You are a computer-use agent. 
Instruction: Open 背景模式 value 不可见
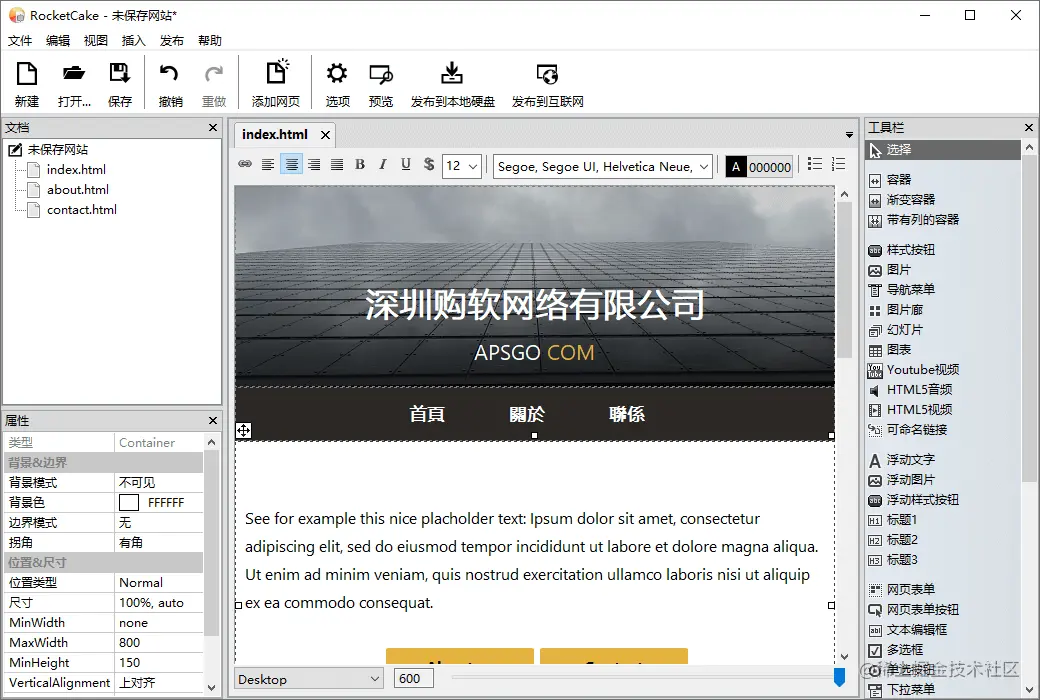tap(159, 482)
